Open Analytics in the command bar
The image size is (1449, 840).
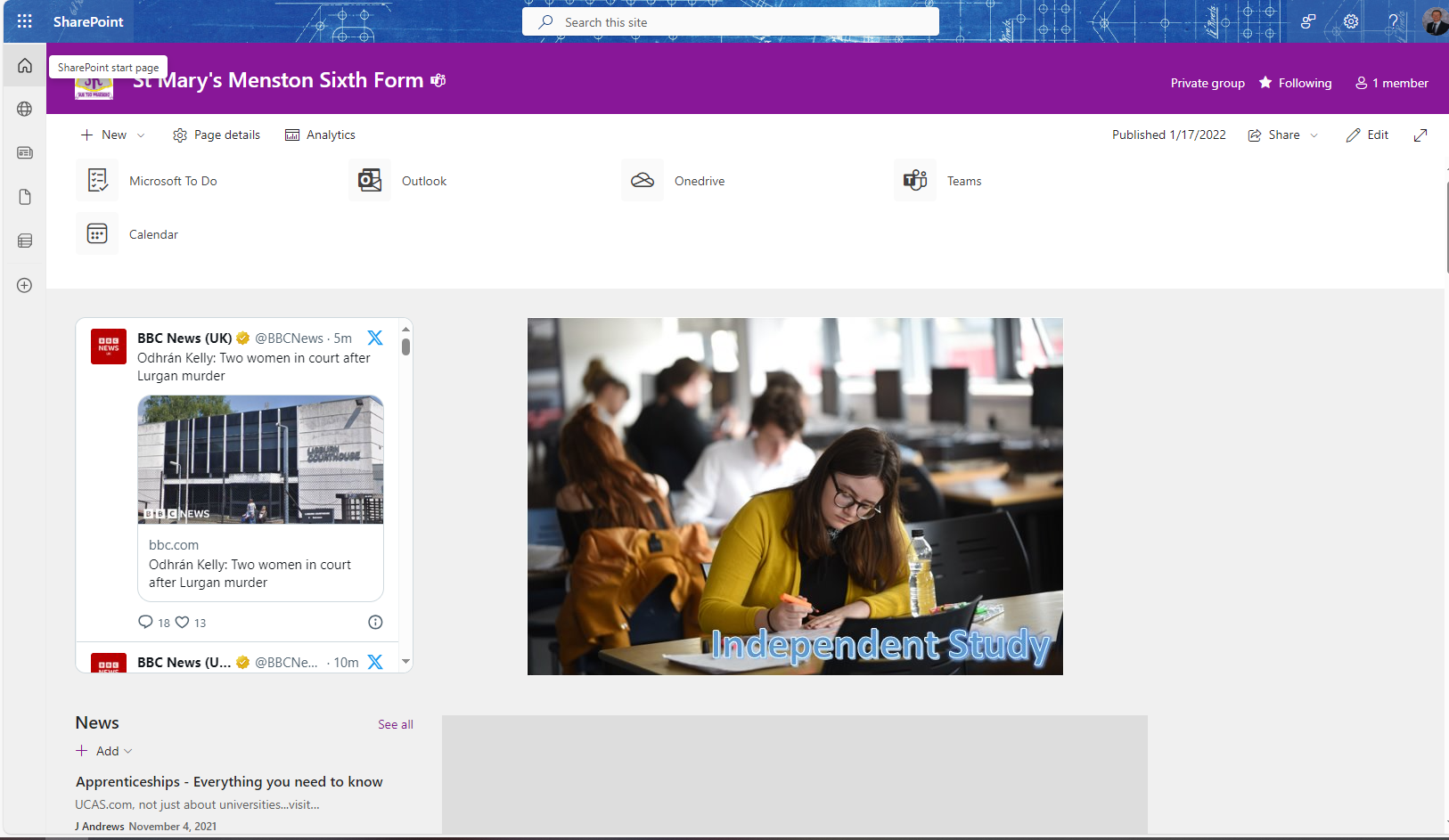pos(320,135)
